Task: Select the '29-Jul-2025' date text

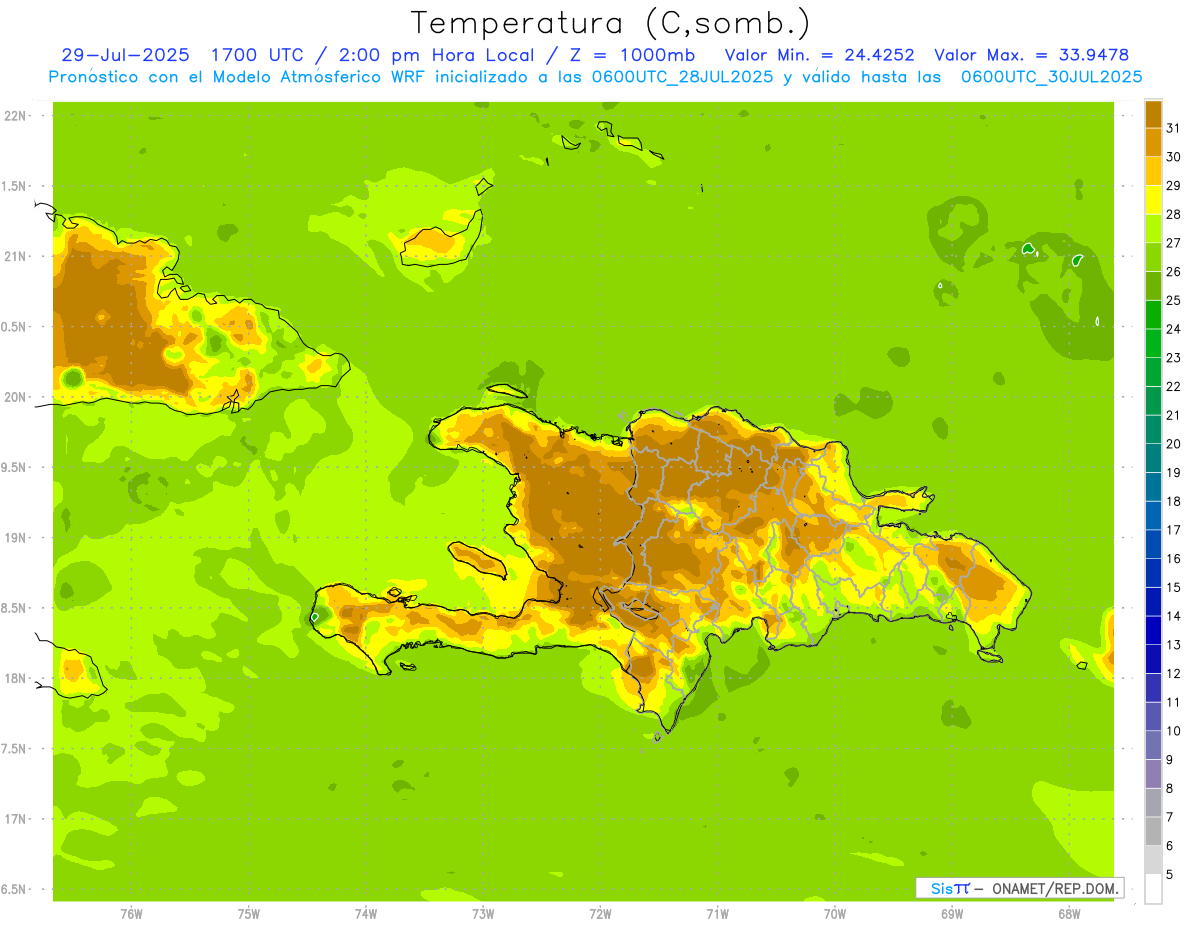Action: [125, 55]
